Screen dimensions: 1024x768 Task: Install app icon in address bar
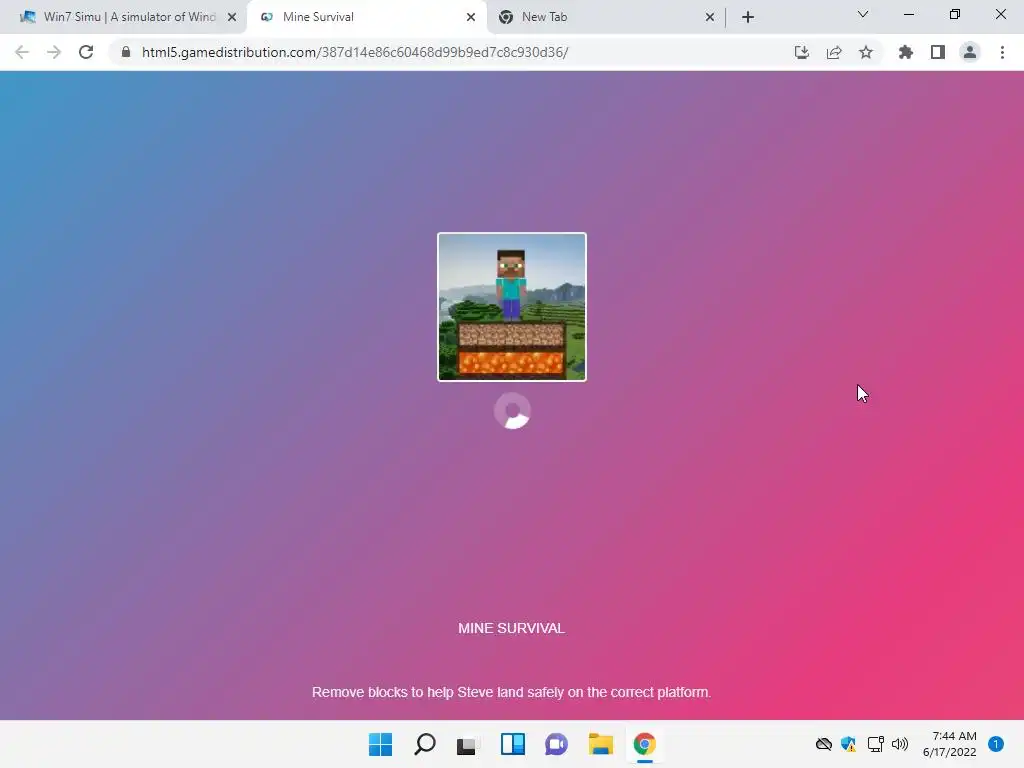[801, 52]
